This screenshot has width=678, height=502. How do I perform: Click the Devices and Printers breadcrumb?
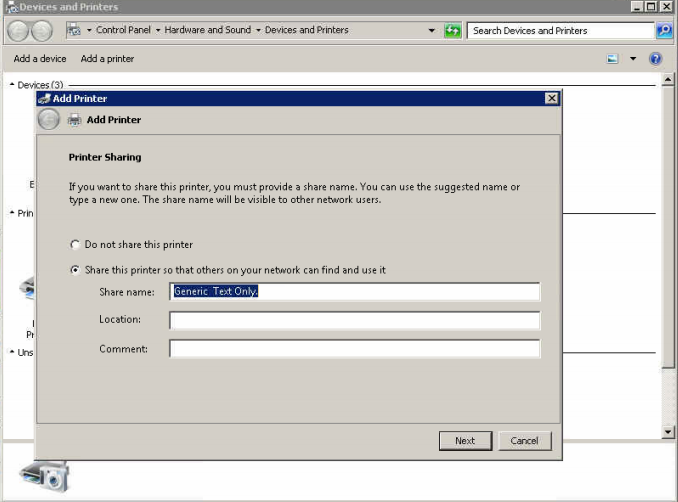click(x=307, y=30)
